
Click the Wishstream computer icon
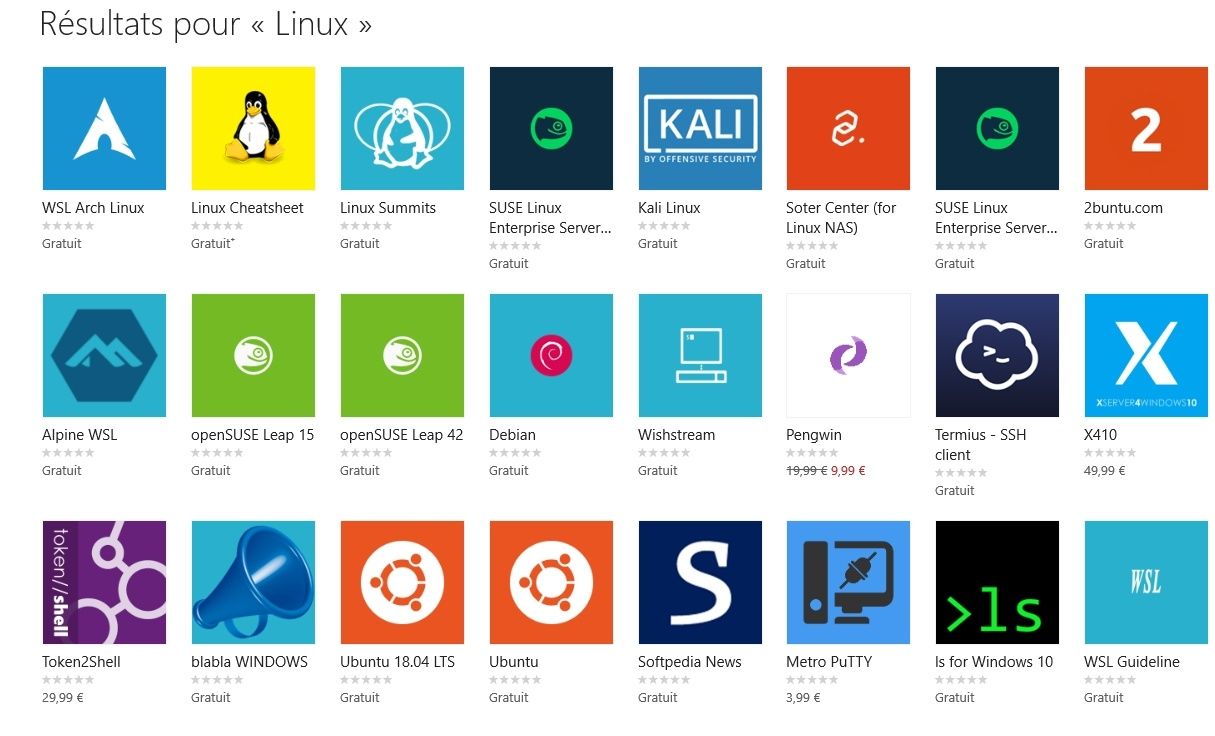click(x=700, y=355)
